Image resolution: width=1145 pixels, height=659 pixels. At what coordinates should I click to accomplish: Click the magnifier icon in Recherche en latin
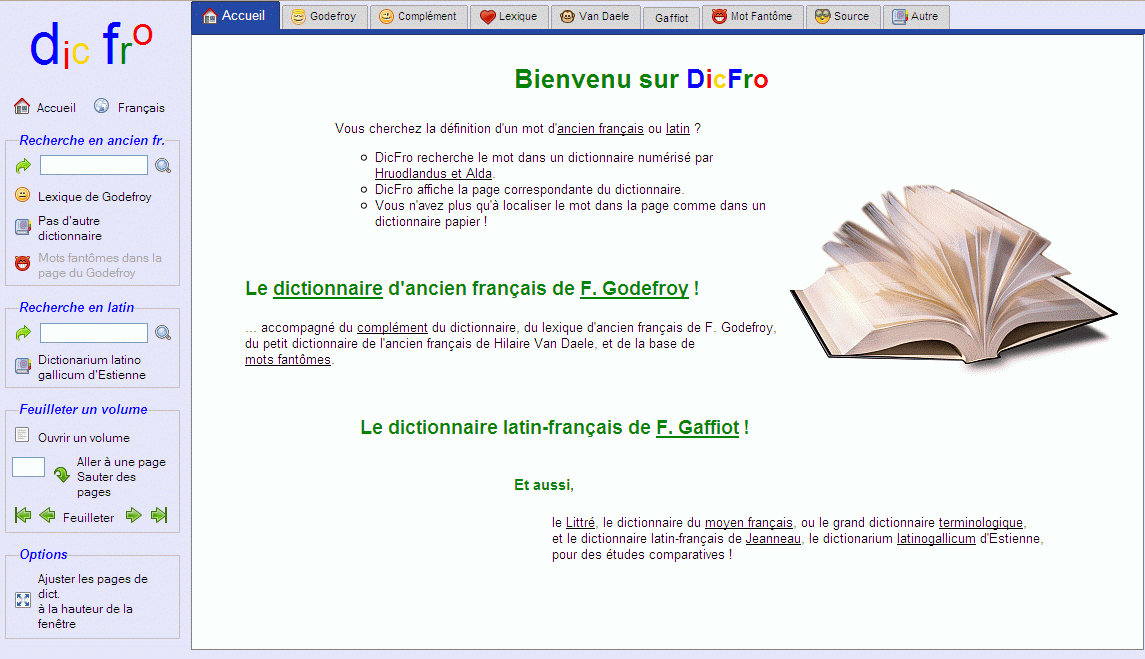click(x=163, y=333)
